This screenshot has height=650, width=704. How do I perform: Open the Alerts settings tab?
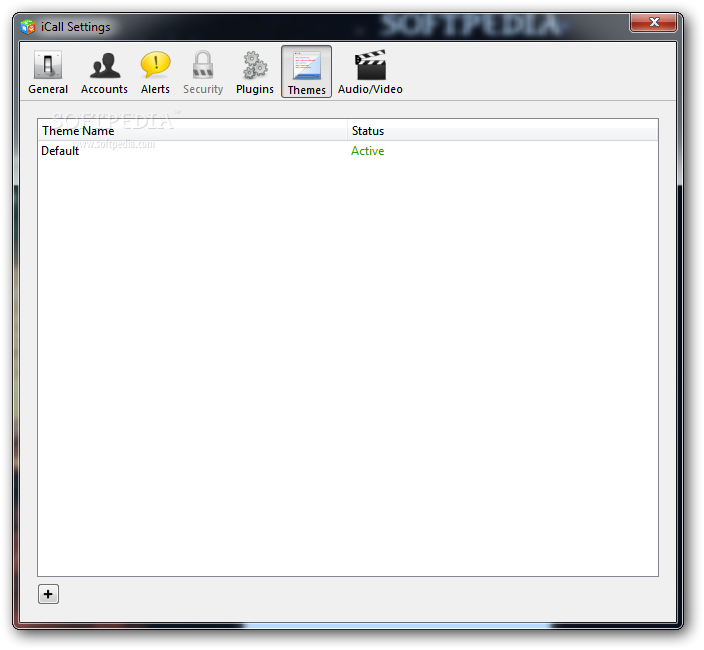point(155,72)
